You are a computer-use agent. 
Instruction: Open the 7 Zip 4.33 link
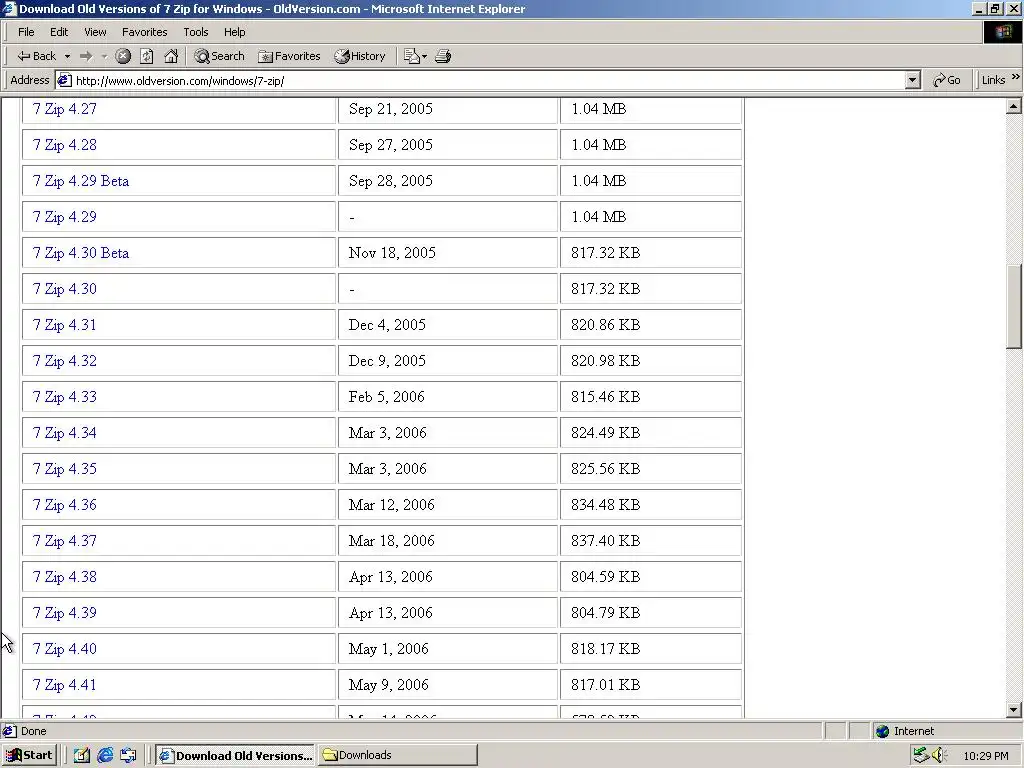pos(65,397)
